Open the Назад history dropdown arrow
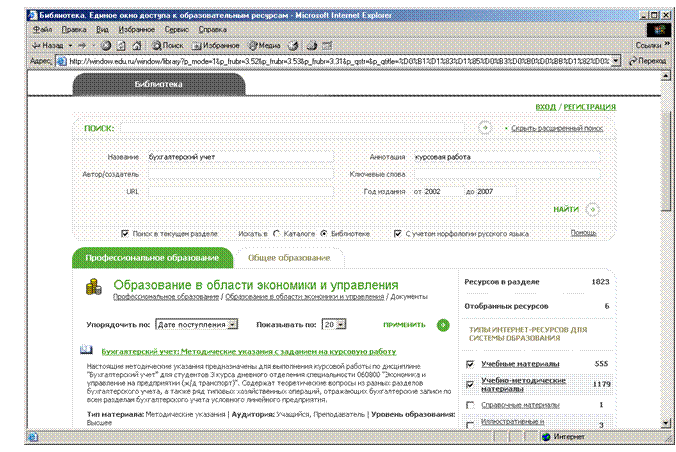Image resolution: width=676 pixels, height=452 pixels. (x=70, y=45)
